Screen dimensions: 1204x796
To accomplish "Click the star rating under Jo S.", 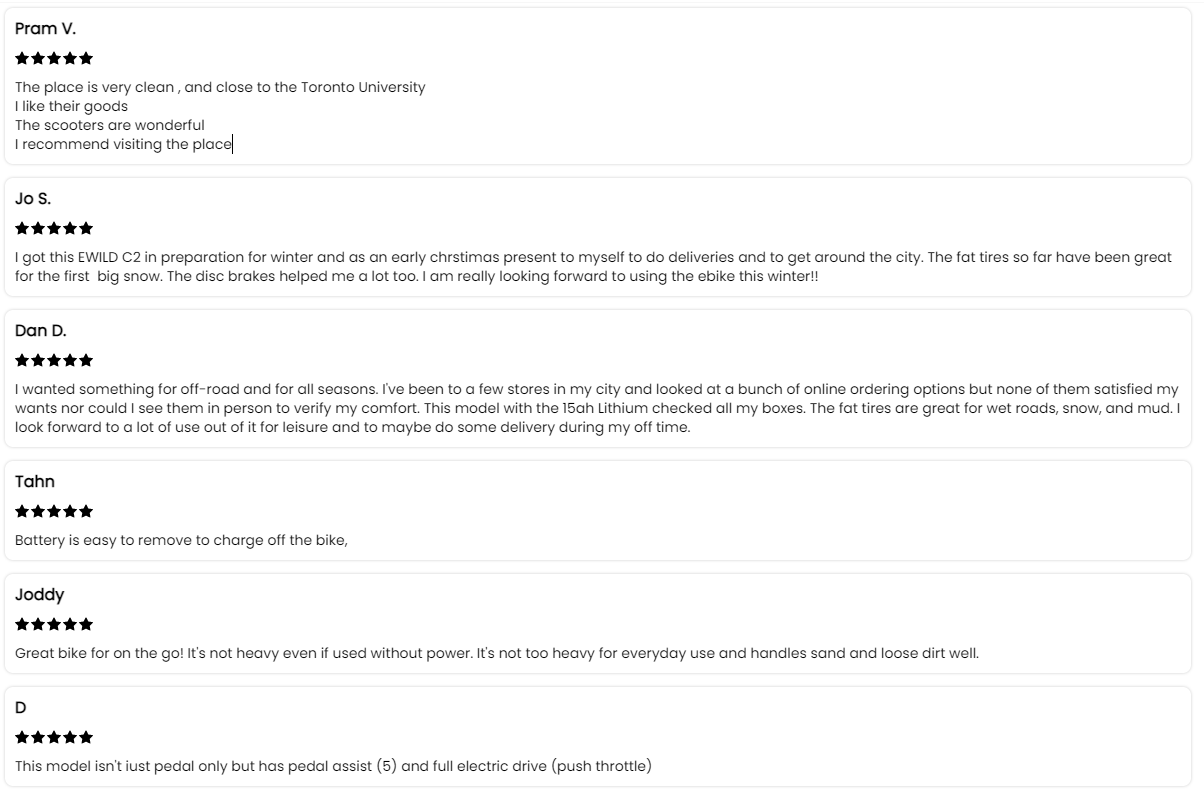I will pyautogui.click(x=54, y=228).
